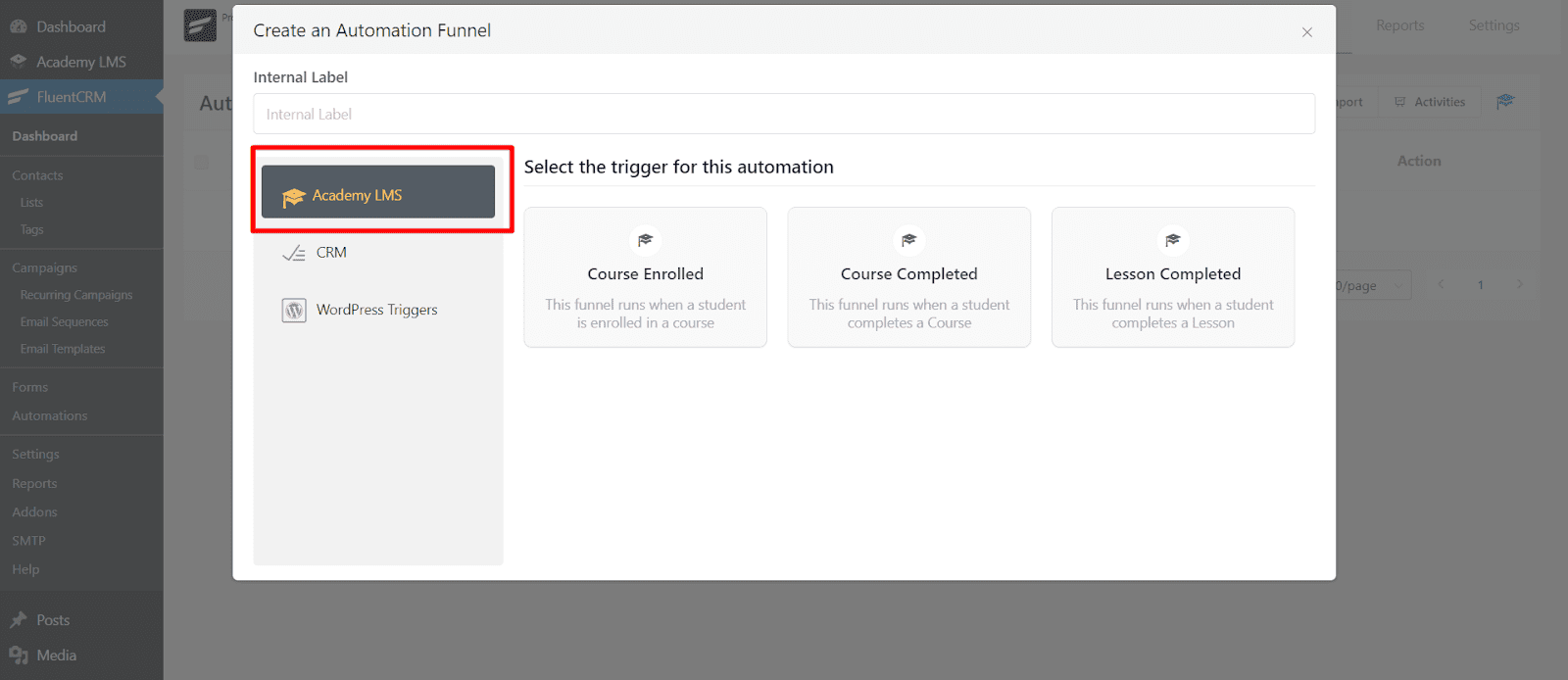Open Help in FluentCRM submenu
This screenshot has height=680, width=1568.
(26, 569)
